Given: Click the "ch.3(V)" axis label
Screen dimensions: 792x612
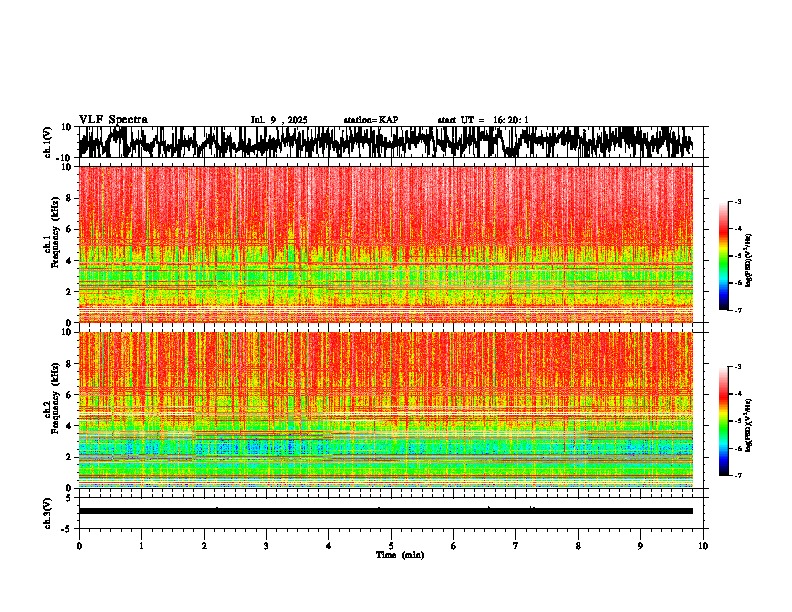Looking at the screenshot, I should coord(48,513).
